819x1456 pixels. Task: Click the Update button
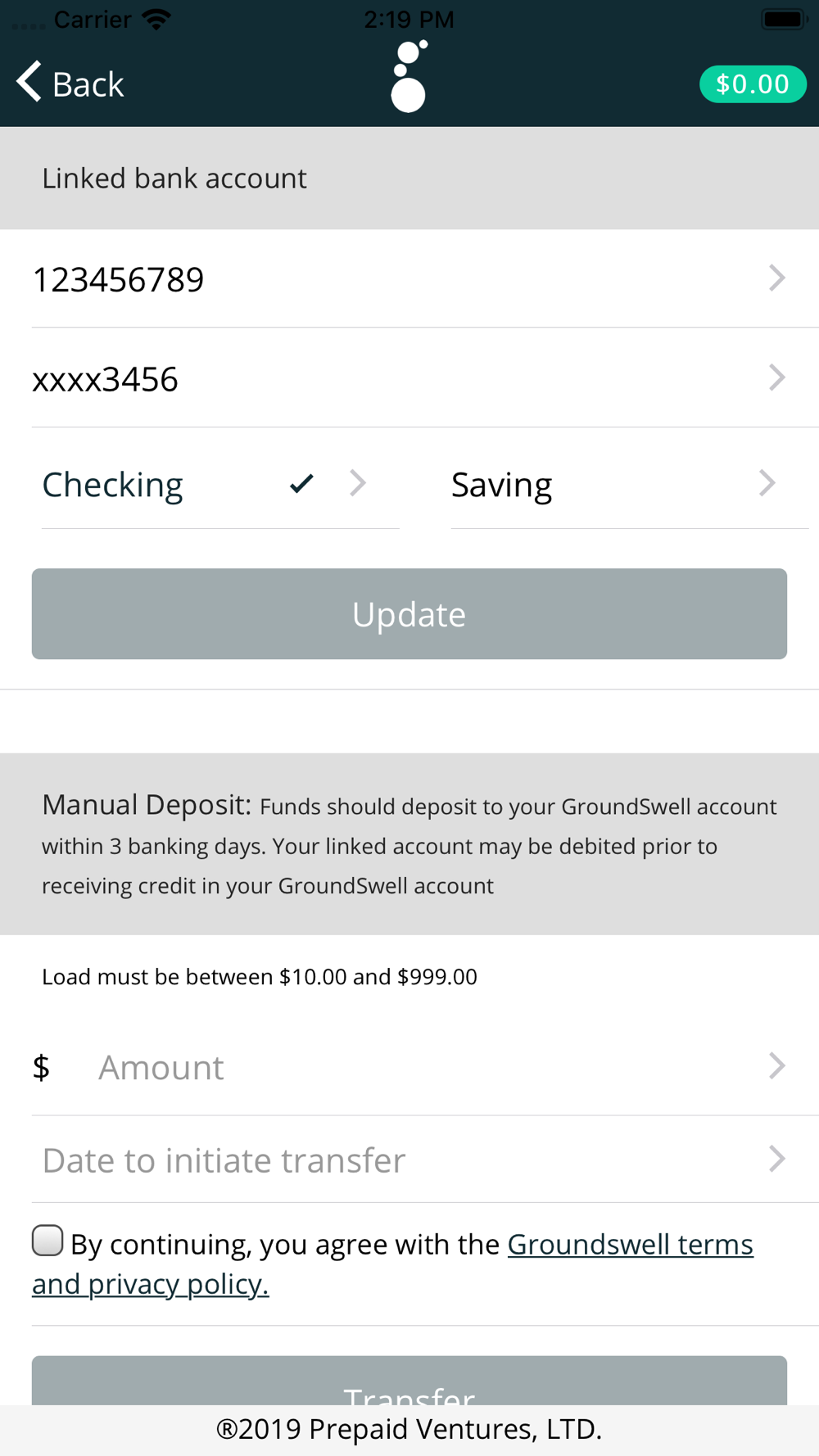coord(409,614)
